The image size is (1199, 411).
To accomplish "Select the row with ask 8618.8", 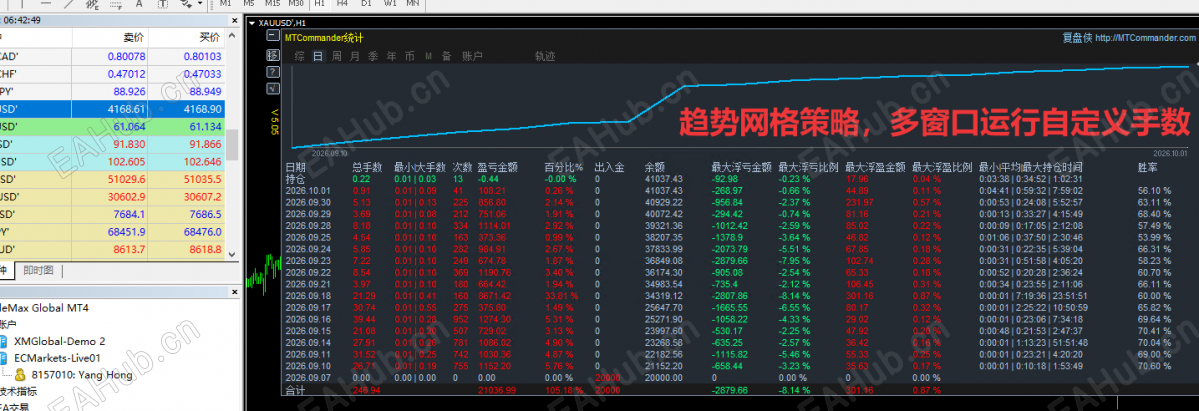I will [112, 249].
